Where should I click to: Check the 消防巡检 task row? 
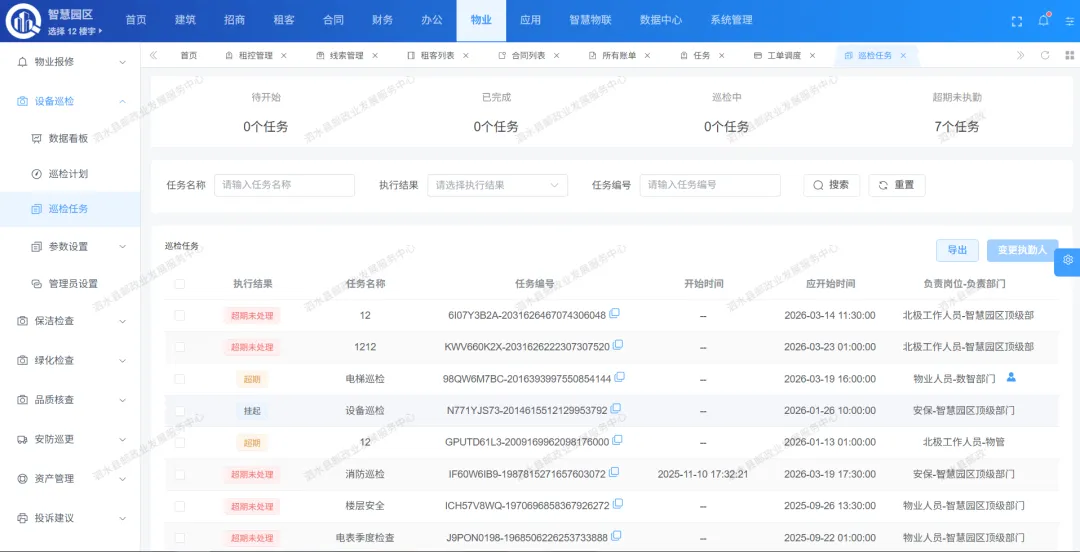click(x=180, y=474)
